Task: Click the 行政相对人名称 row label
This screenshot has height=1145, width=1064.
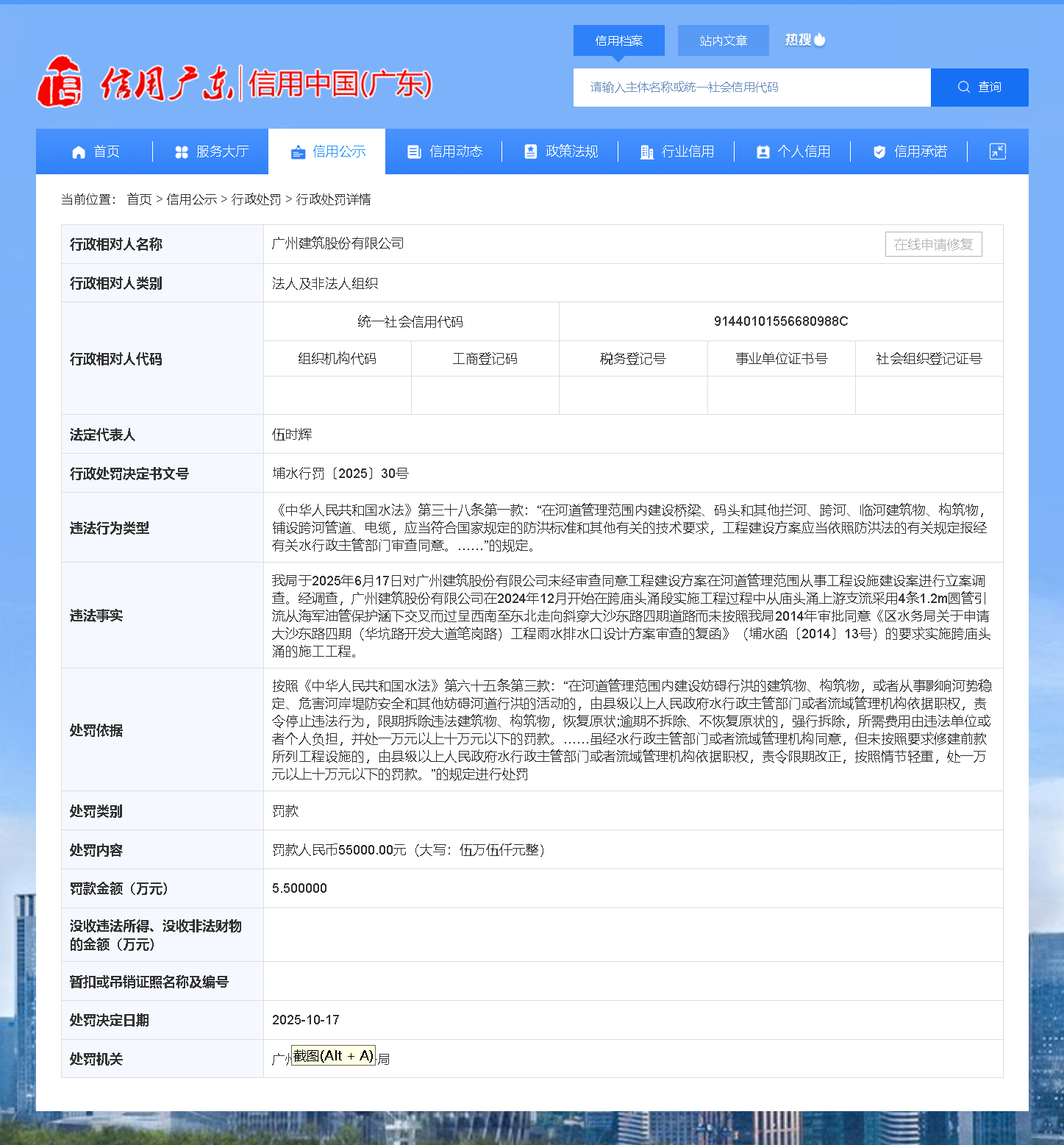Action: pyautogui.click(x=116, y=244)
